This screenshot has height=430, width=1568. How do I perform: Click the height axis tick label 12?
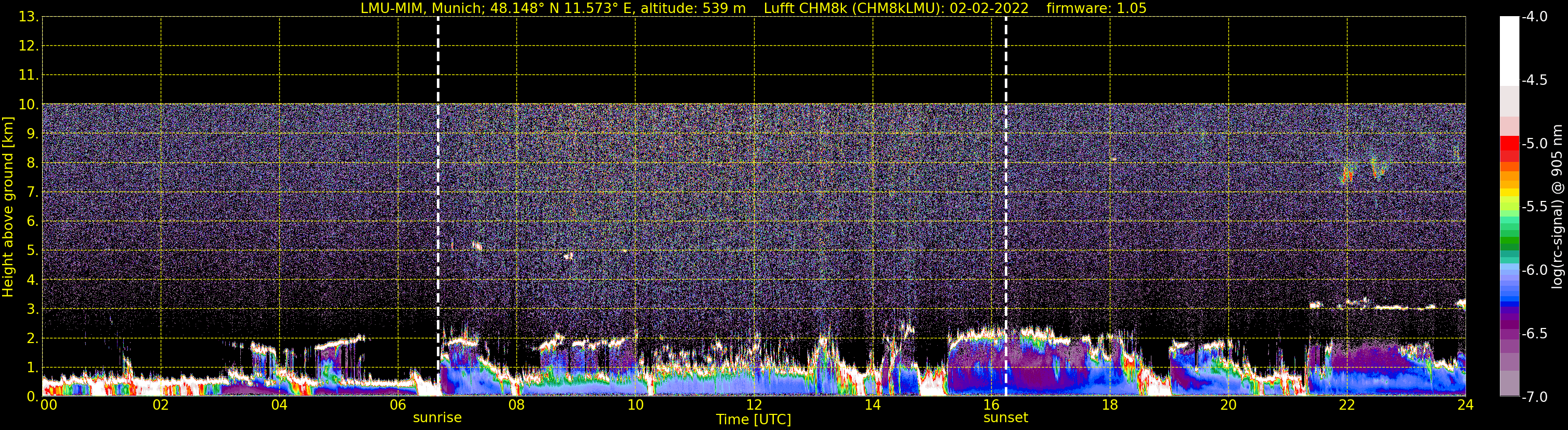pyautogui.click(x=28, y=46)
